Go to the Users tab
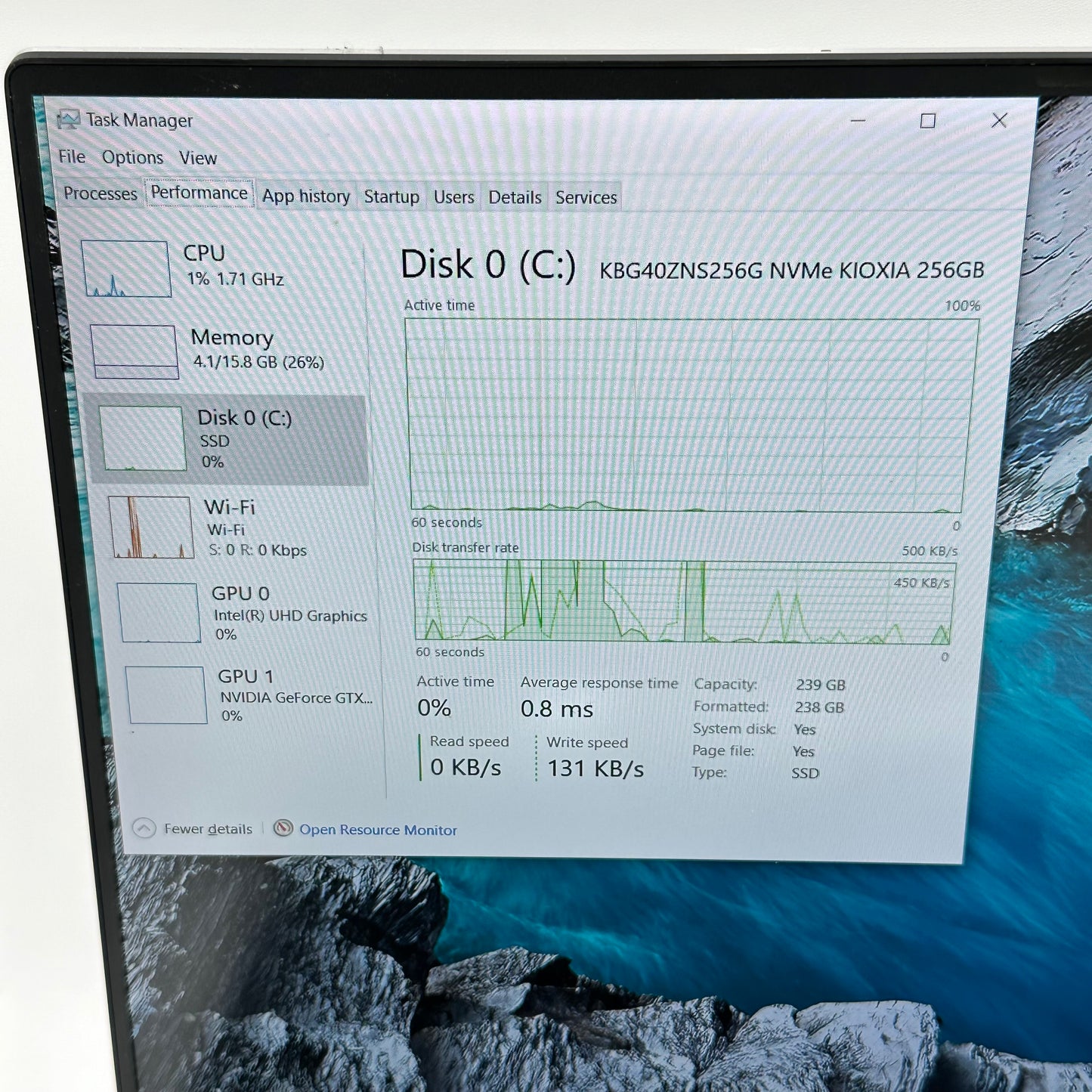Screen dimensions: 1092x1092 click(454, 197)
